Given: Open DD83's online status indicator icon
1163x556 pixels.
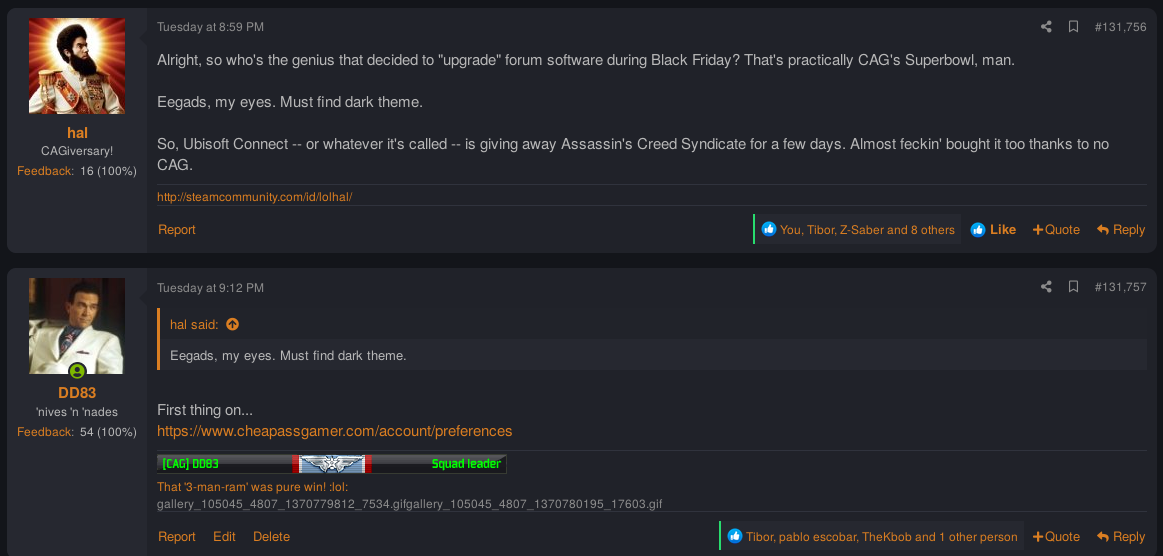Looking at the screenshot, I should click(76, 371).
